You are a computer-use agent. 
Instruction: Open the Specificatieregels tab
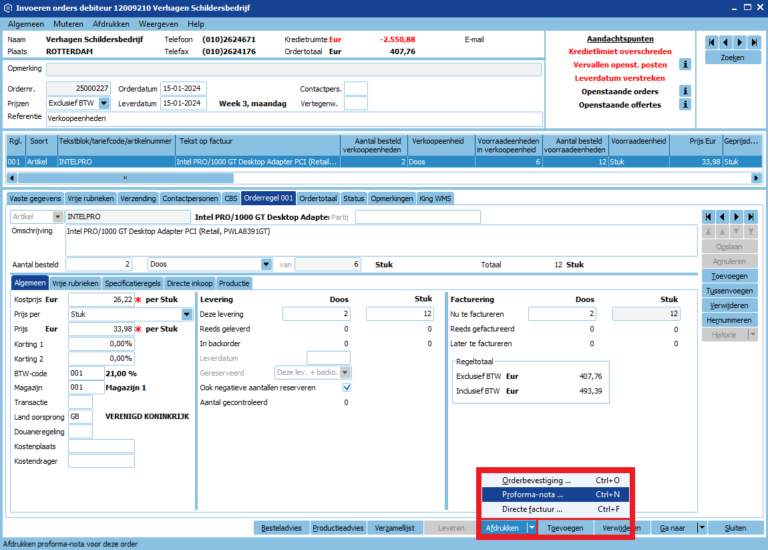click(133, 283)
